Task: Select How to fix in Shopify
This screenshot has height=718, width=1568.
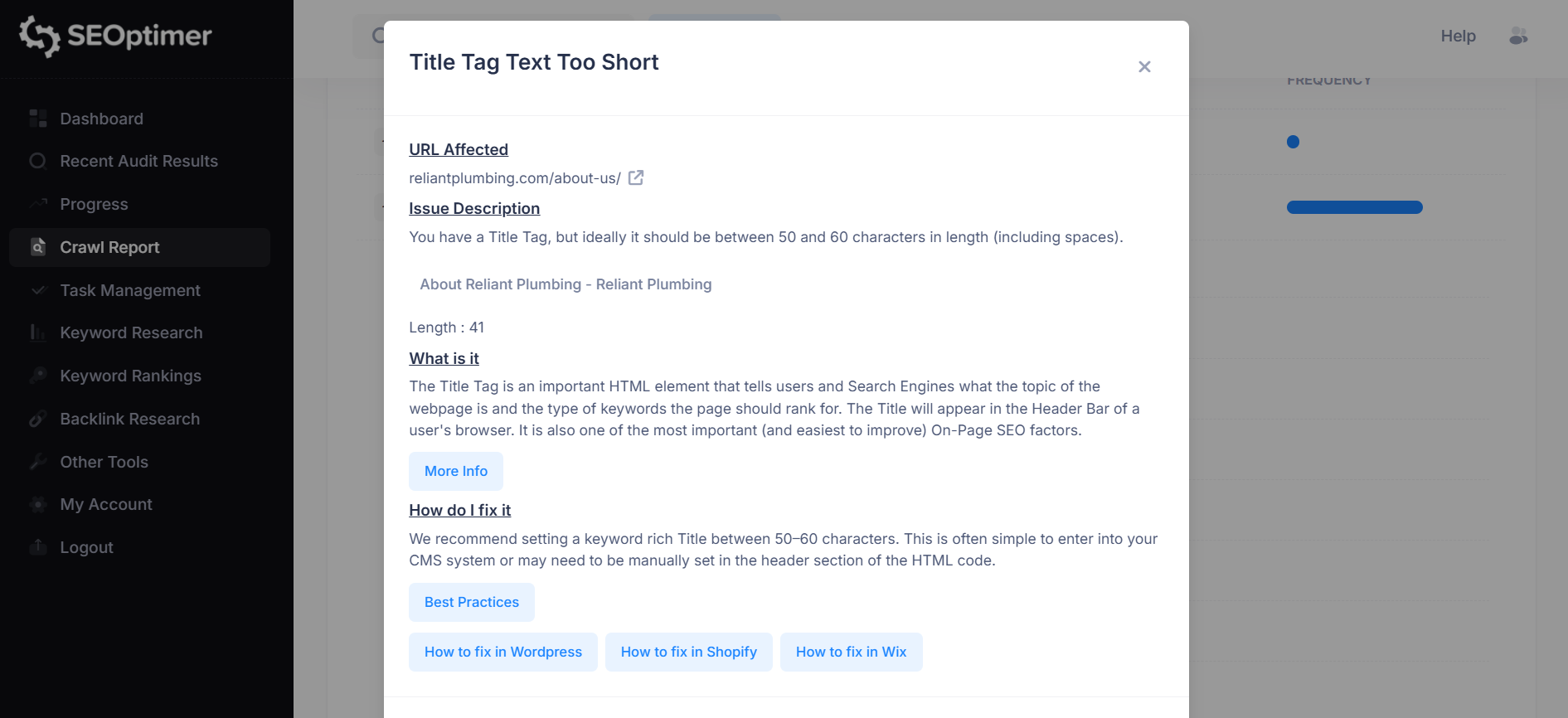Action: coord(689,652)
